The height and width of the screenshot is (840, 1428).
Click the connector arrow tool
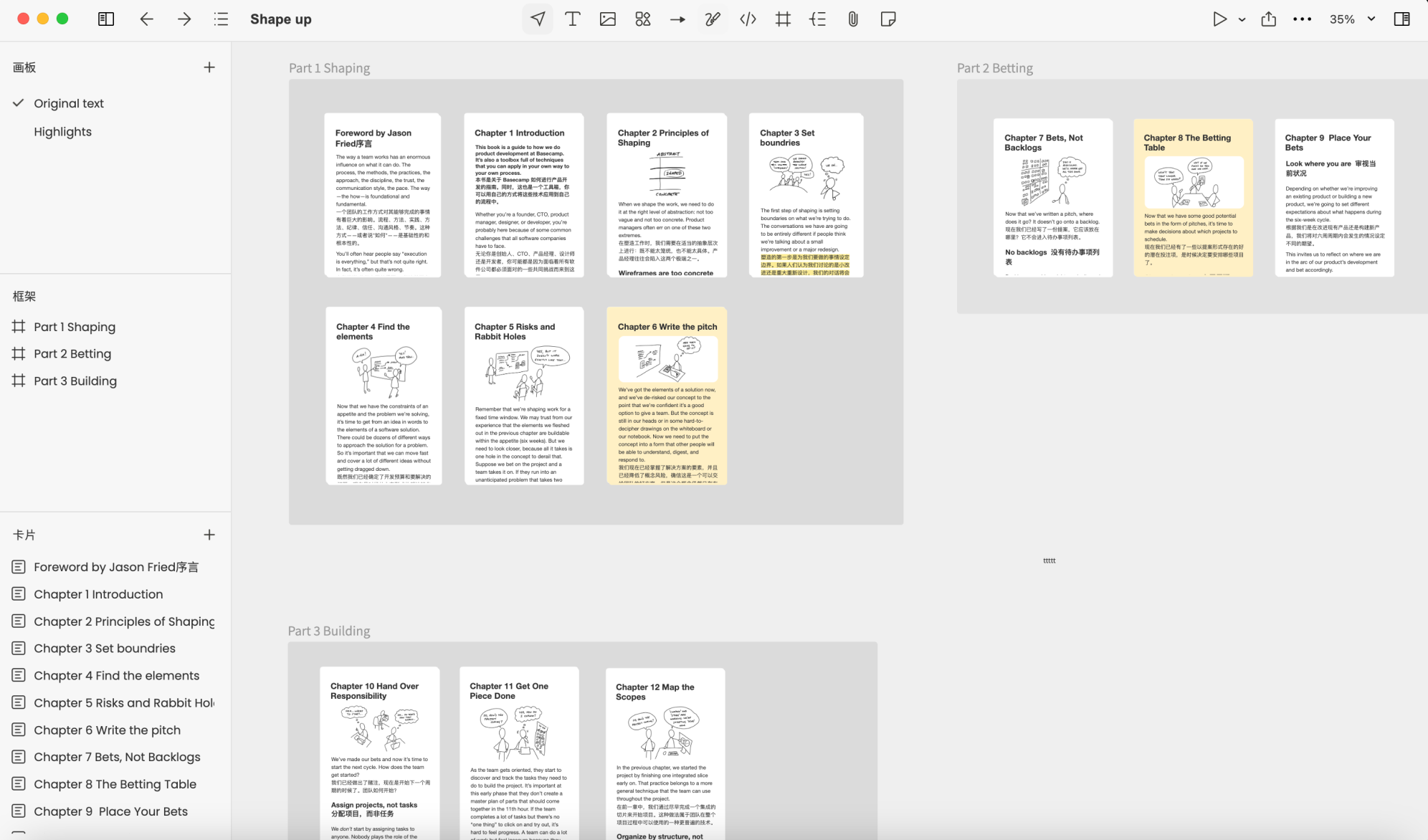click(x=677, y=19)
